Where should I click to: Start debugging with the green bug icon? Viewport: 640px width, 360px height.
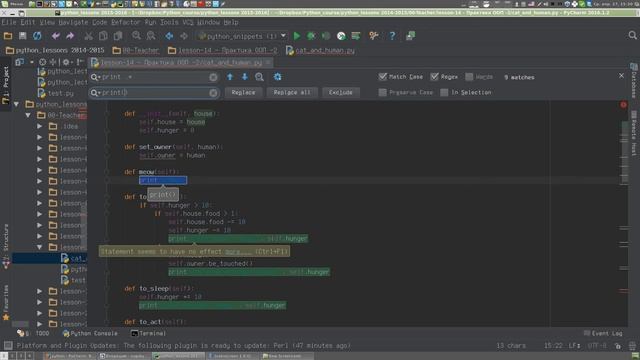coord(311,36)
